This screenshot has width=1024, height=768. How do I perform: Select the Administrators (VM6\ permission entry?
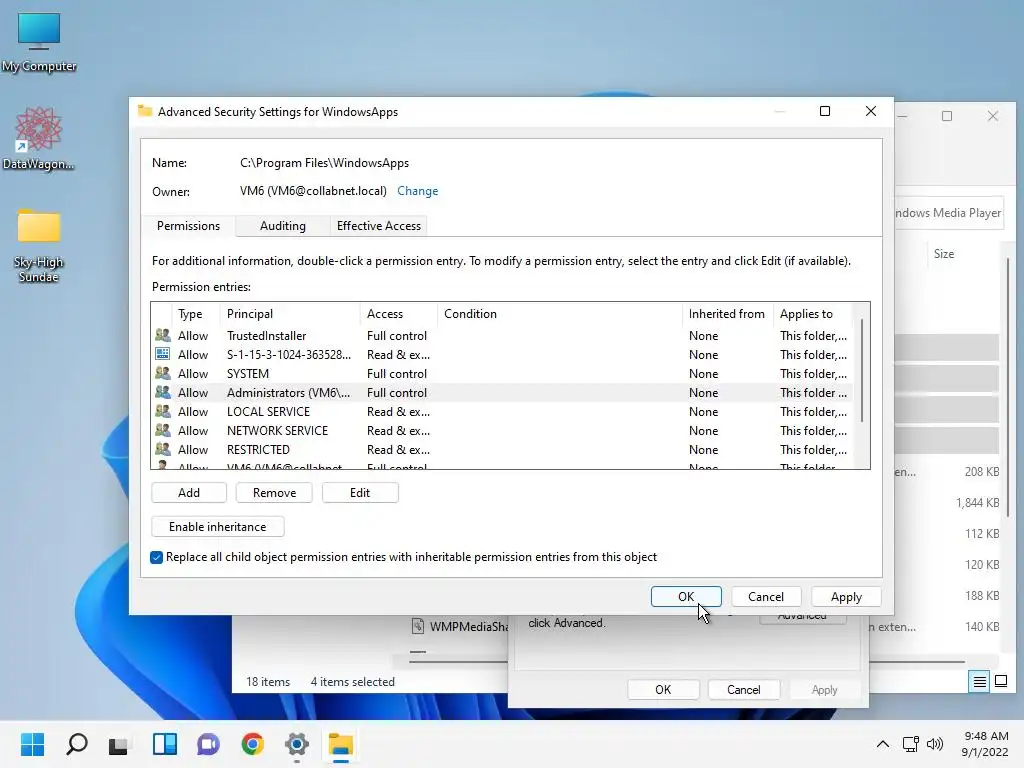pos(503,392)
